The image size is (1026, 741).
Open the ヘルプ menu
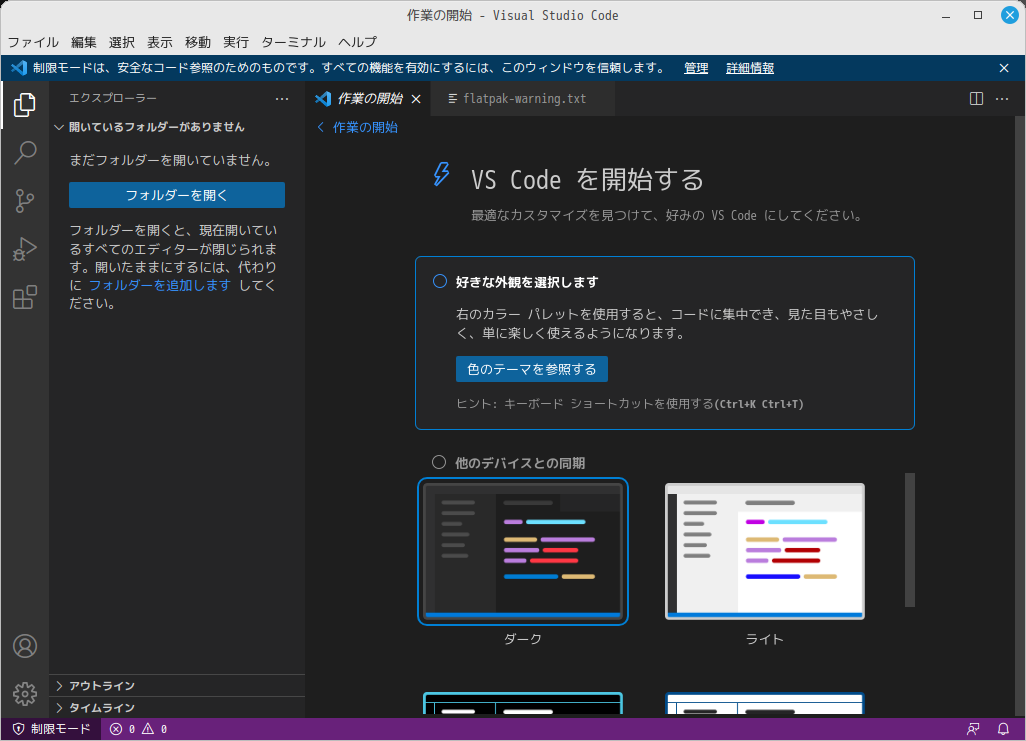pyautogui.click(x=357, y=43)
